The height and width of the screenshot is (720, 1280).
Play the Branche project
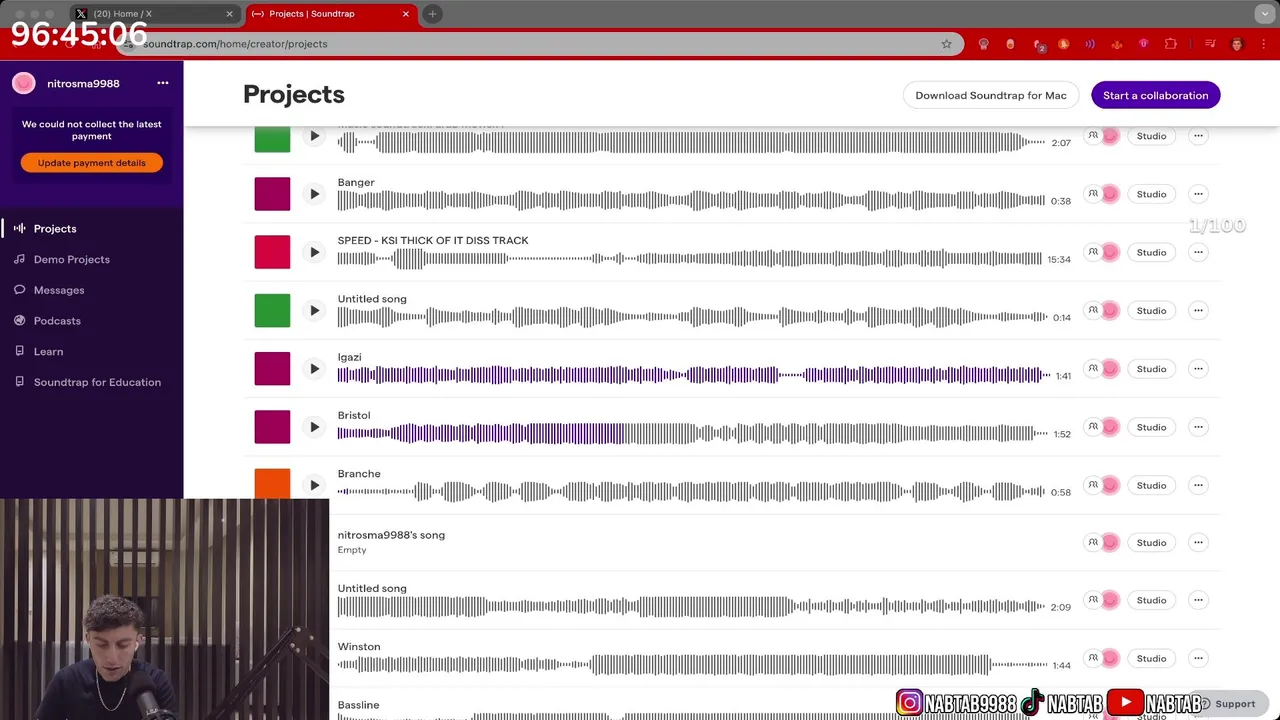pyautogui.click(x=314, y=485)
